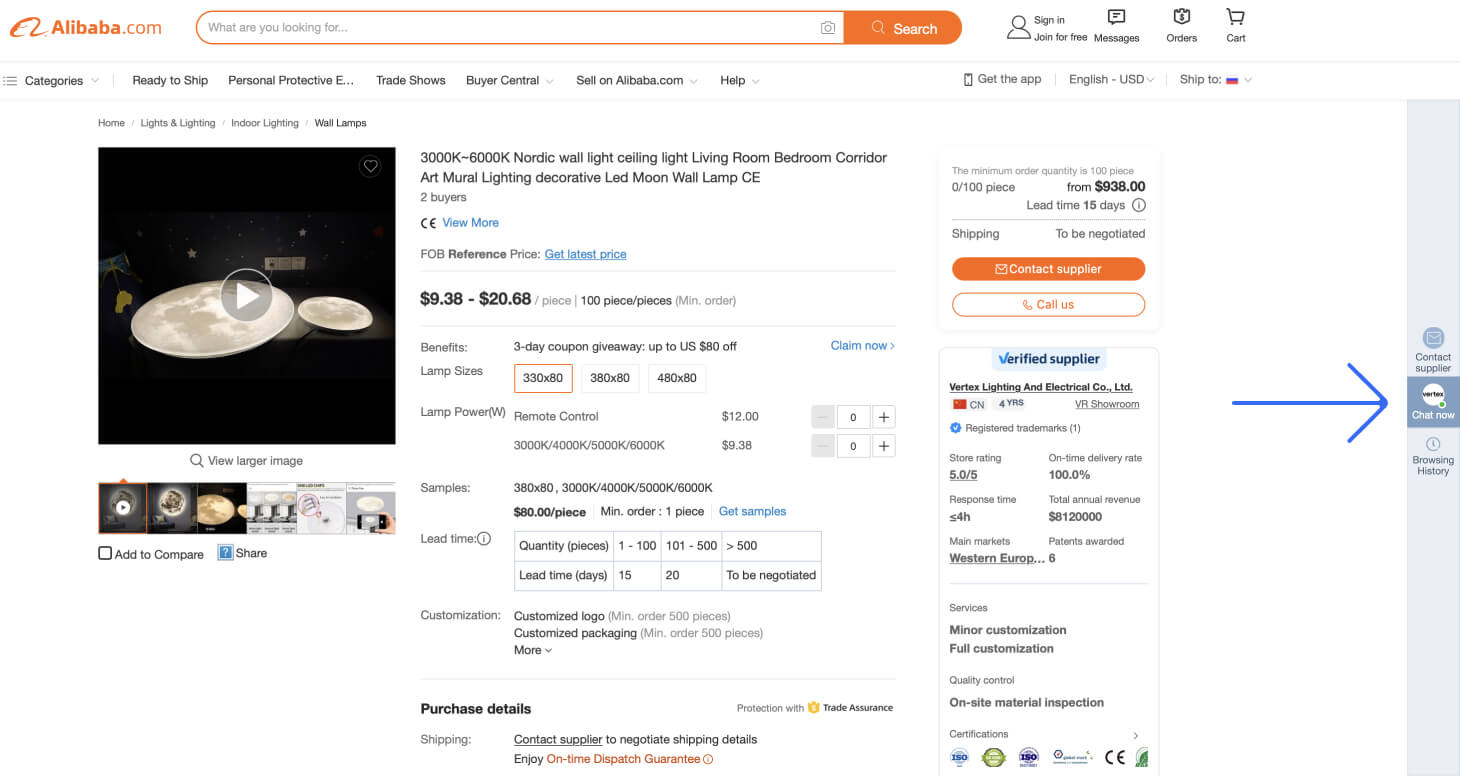The width and height of the screenshot is (1460, 776).
Task: Click the camera image search icon
Action: click(828, 28)
